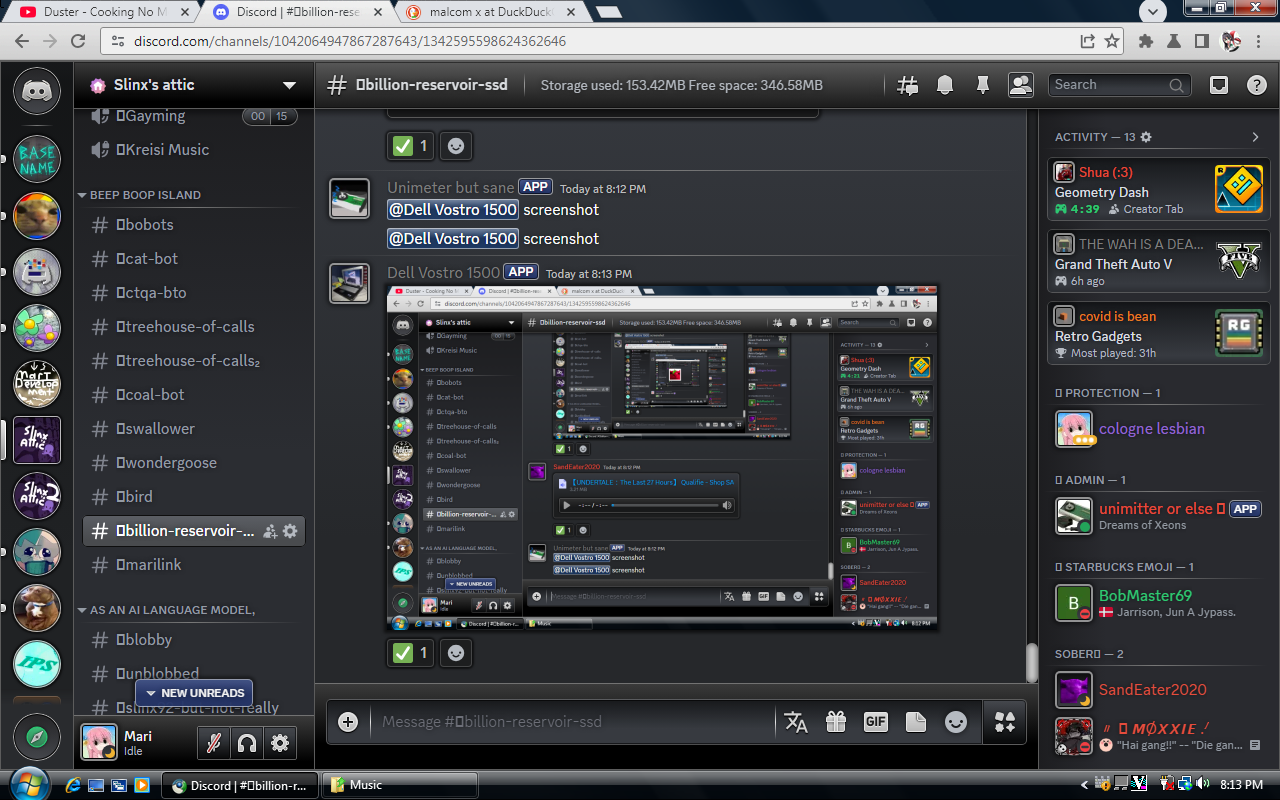Jump to NEW UNREADS
Image resolution: width=1280 pixels, height=800 pixels.
coord(194,693)
